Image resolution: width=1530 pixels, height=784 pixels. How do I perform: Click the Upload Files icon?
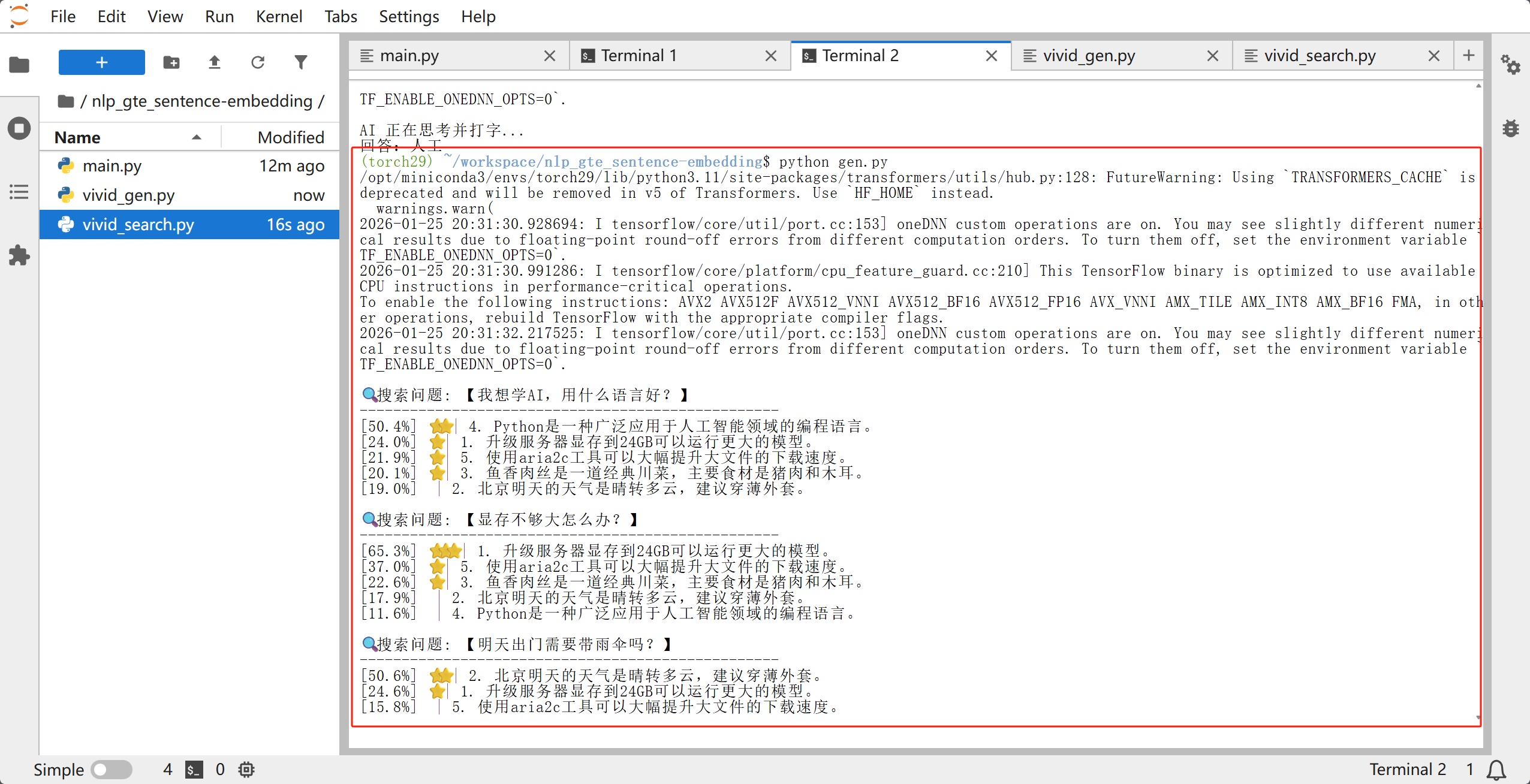(x=215, y=62)
